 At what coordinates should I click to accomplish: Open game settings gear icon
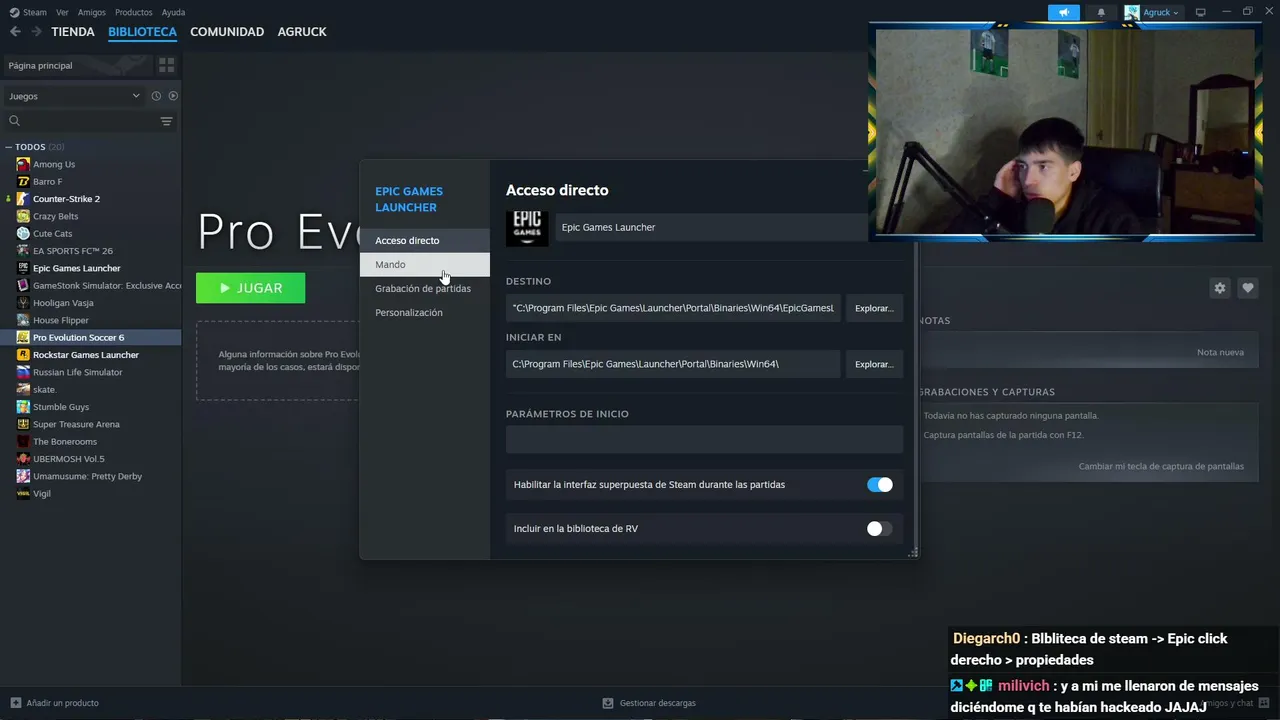[x=1220, y=288]
